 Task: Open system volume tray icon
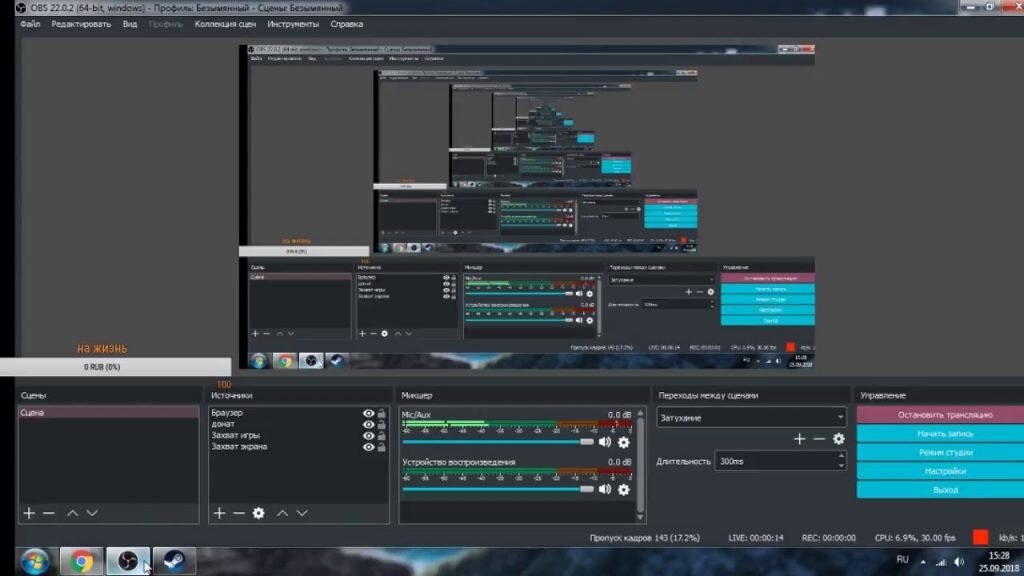959,562
